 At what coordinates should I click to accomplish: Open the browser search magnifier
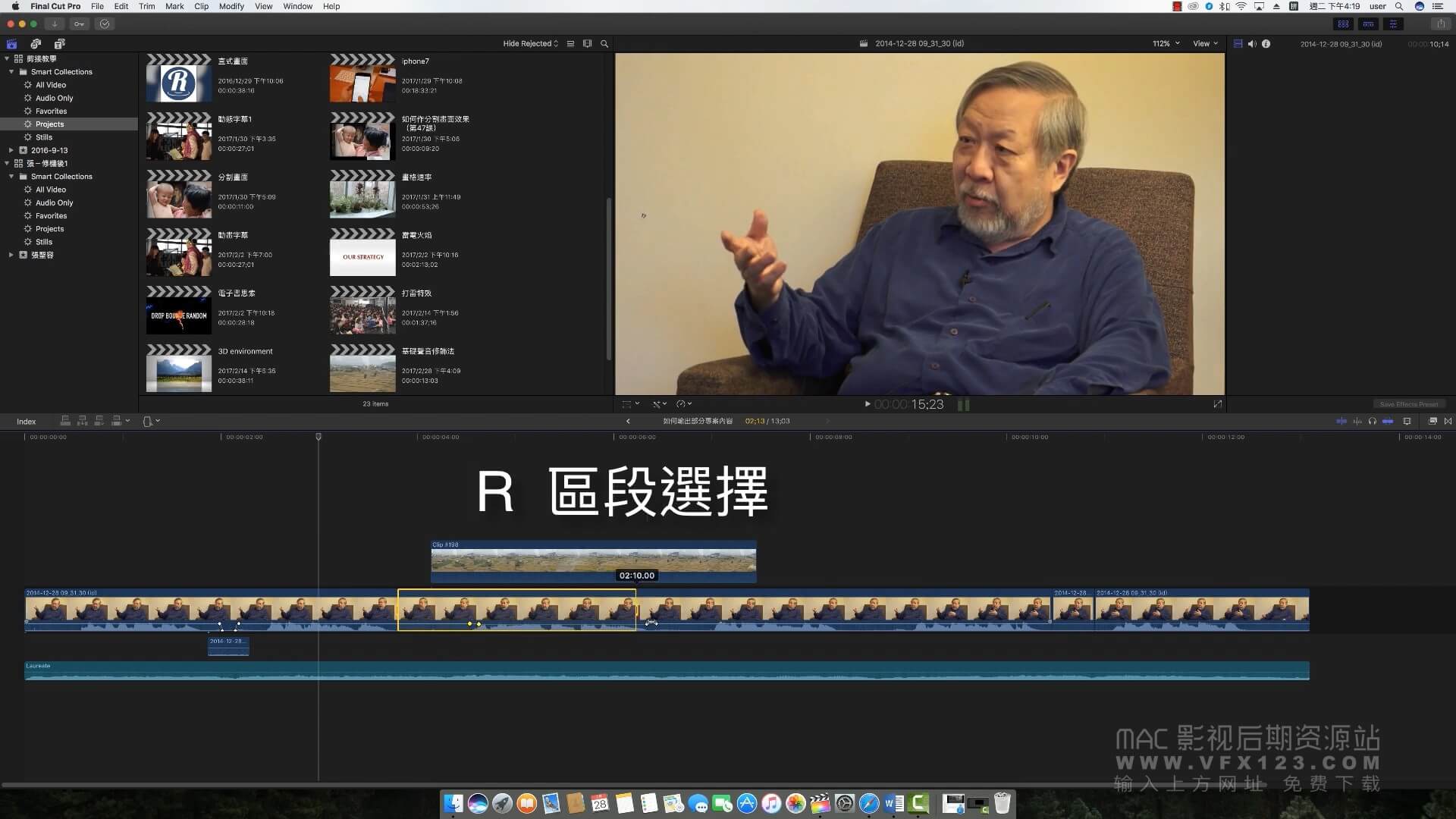click(x=604, y=43)
